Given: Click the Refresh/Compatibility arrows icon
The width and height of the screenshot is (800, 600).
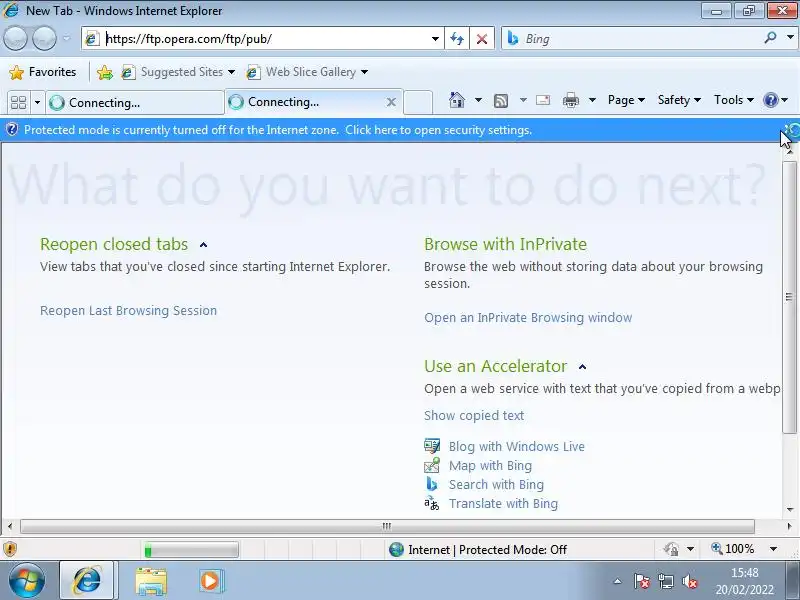Looking at the screenshot, I should [457, 39].
